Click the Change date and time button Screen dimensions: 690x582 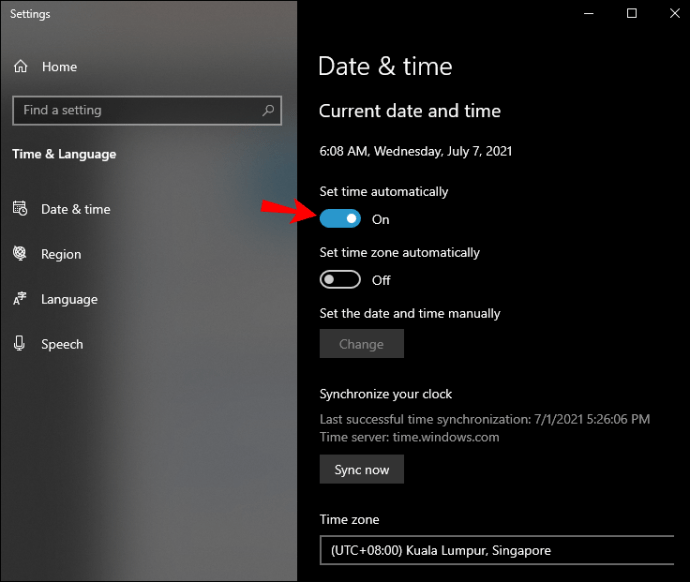362,344
